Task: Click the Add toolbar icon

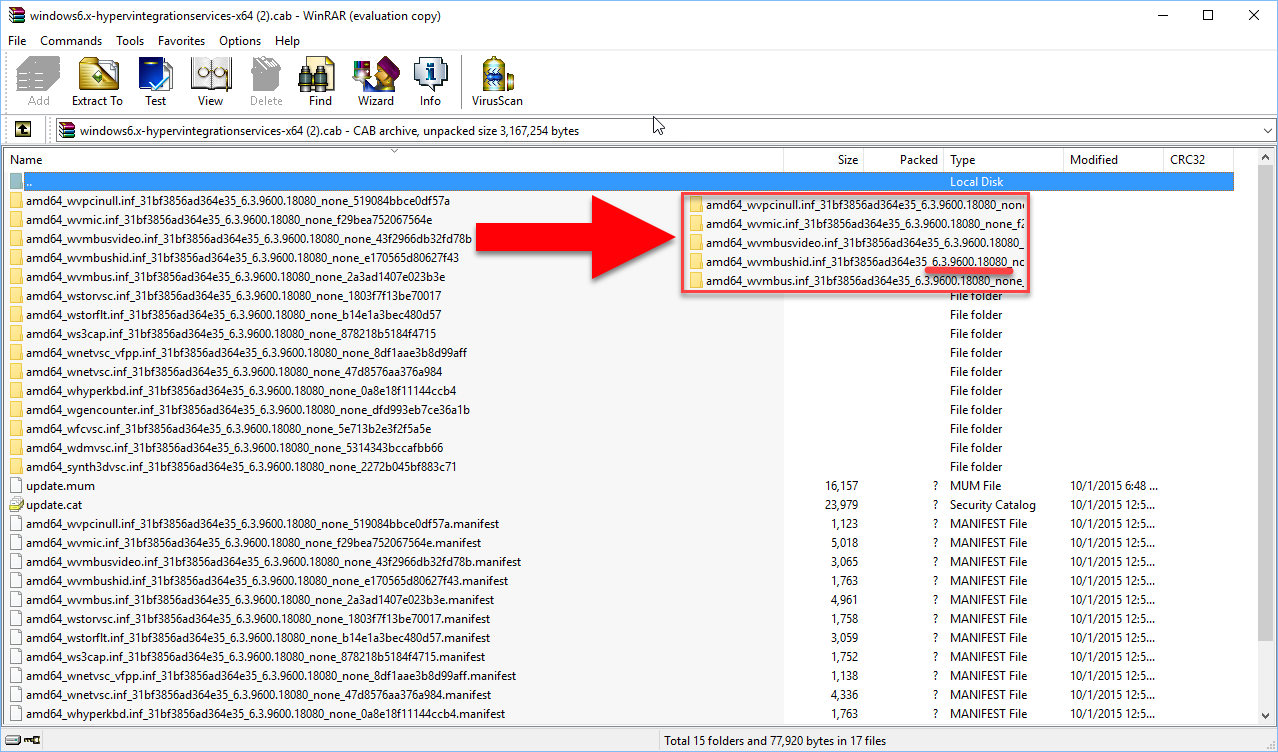Action: pos(39,75)
